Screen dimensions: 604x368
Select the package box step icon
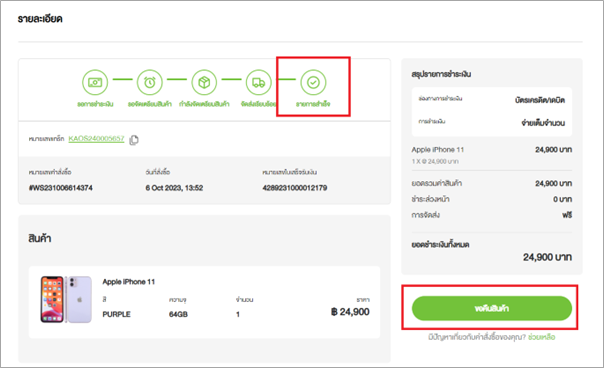204,82
